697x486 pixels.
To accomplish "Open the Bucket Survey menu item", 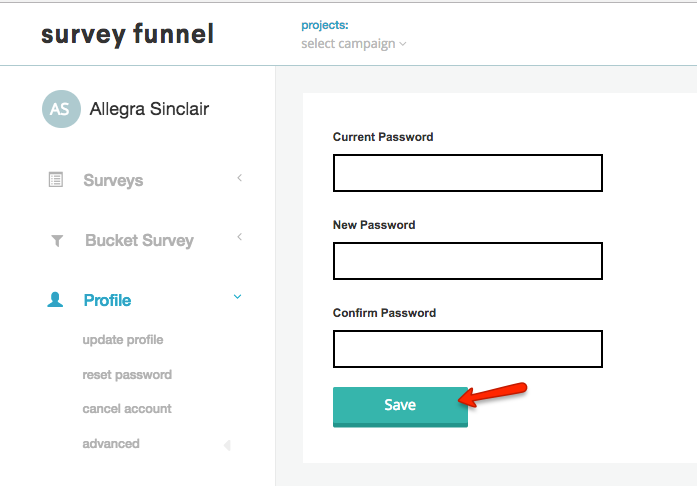I will (x=139, y=241).
